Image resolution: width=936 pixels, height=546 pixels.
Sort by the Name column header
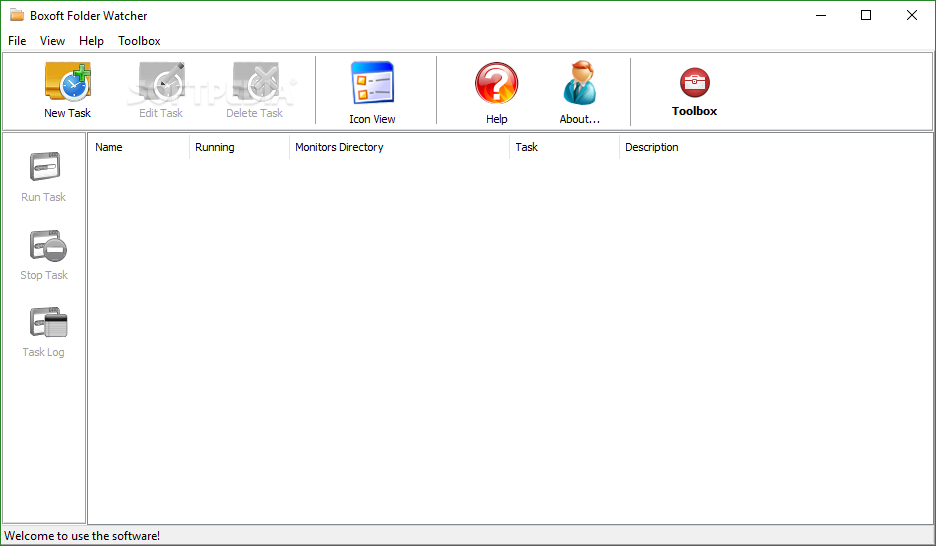click(139, 147)
